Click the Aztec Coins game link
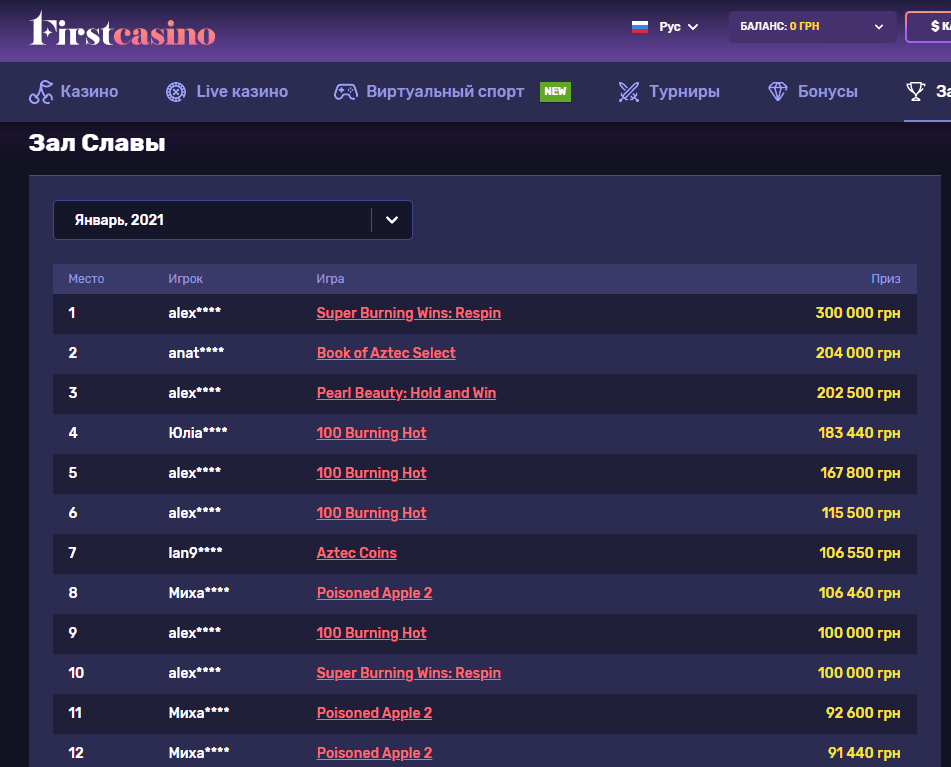 [357, 553]
